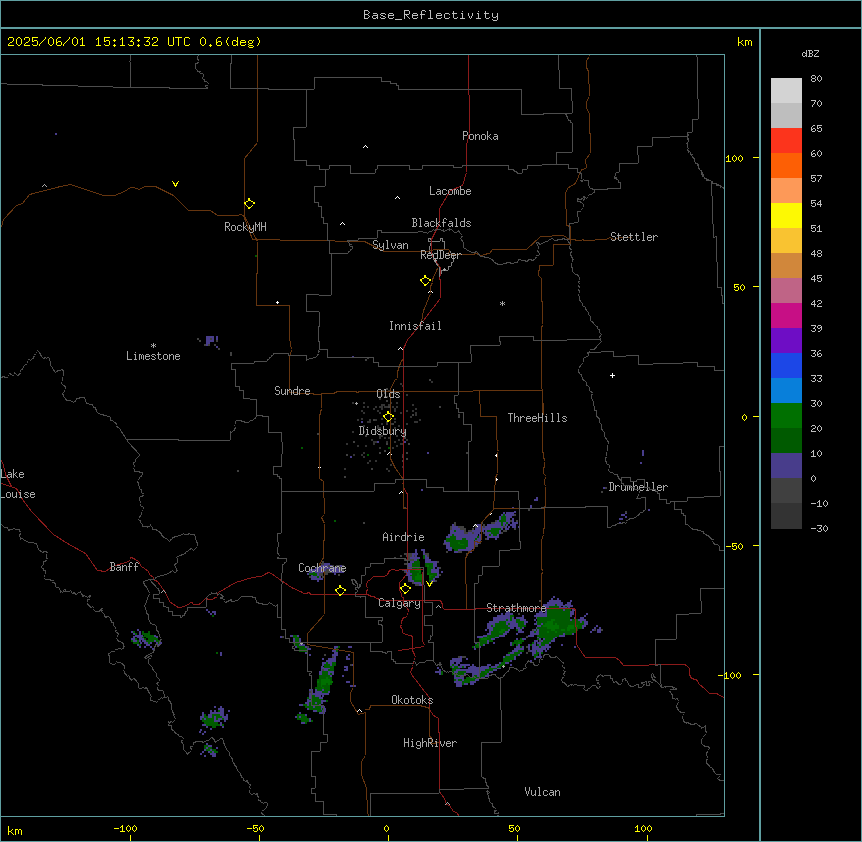Image resolution: width=862 pixels, height=842 pixels.
Task: Click the HighRiver label
Action: [430, 743]
